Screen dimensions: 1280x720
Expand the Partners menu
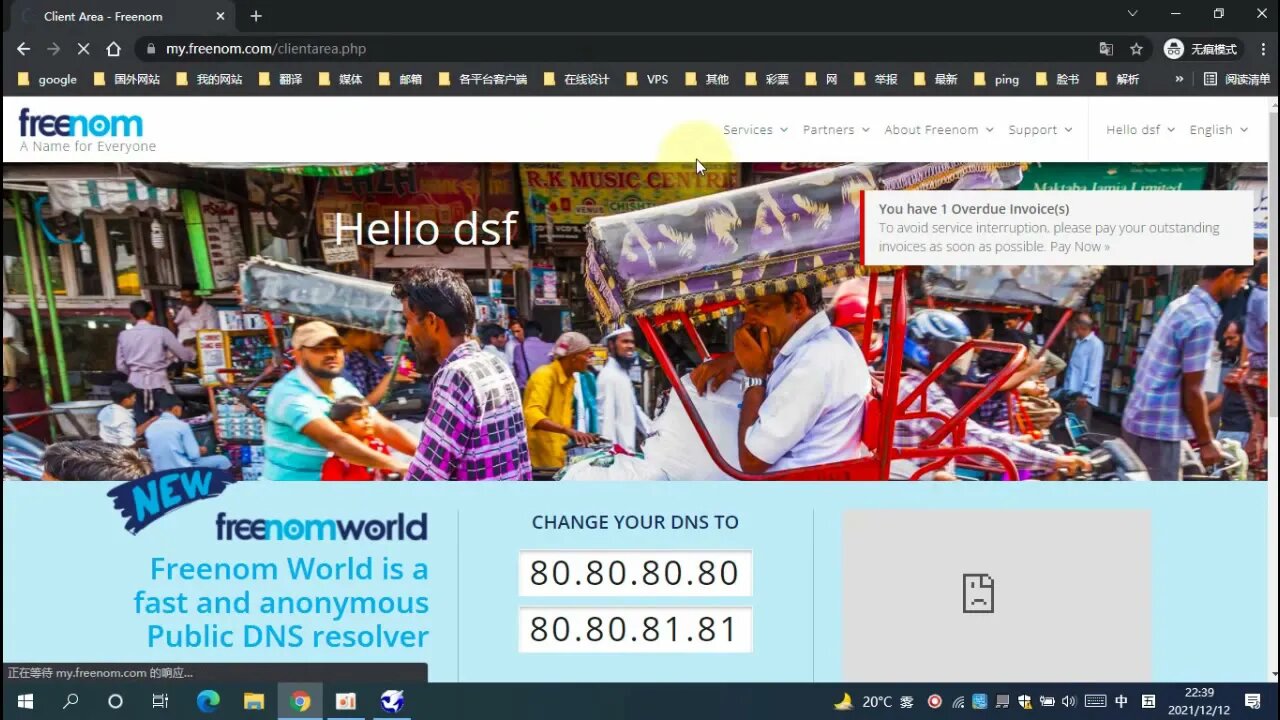coord(836,130)
